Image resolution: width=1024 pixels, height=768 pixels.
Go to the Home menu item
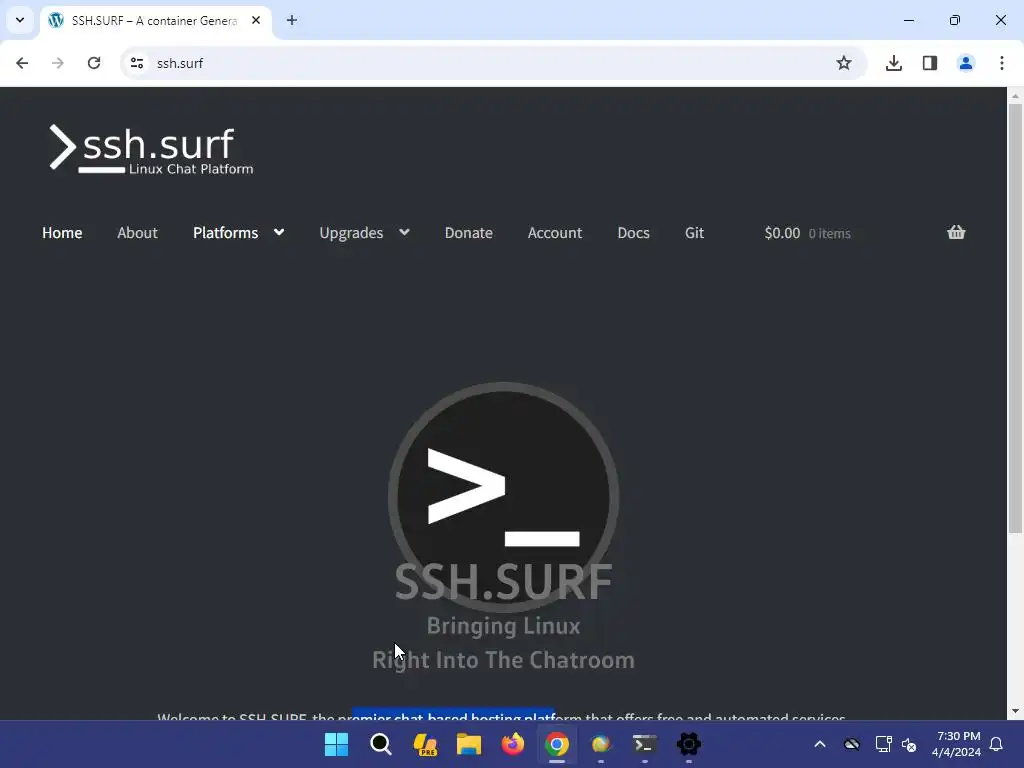click(62, 232)
